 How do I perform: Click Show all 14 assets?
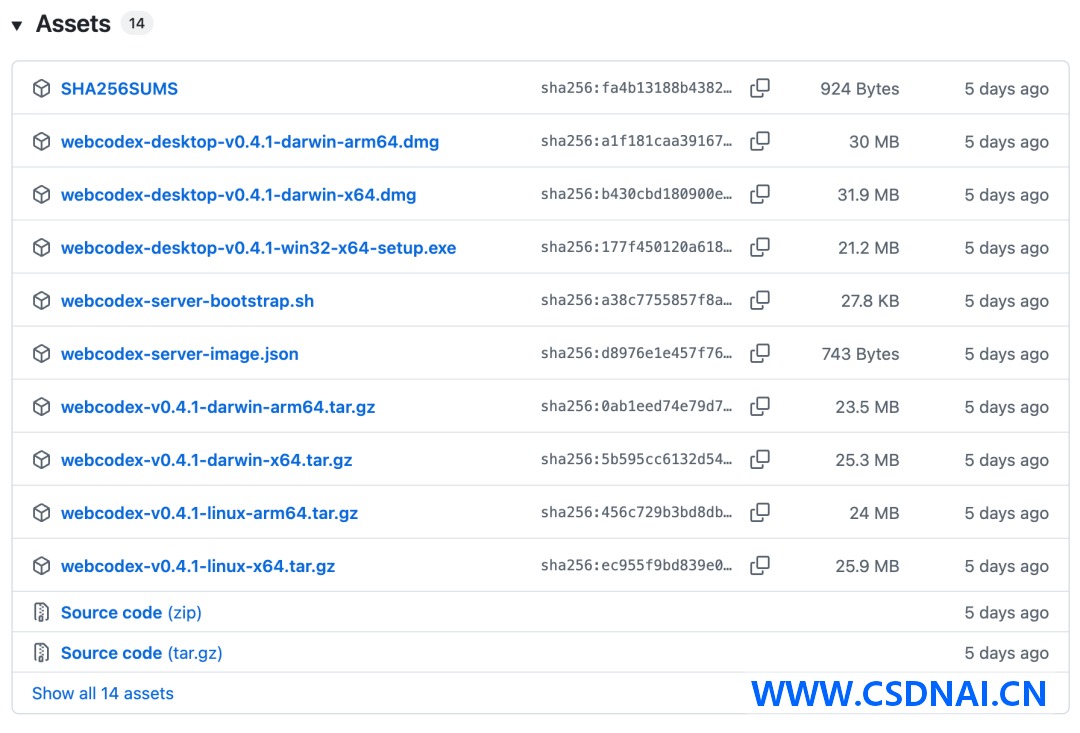click(x=103, y=693)
